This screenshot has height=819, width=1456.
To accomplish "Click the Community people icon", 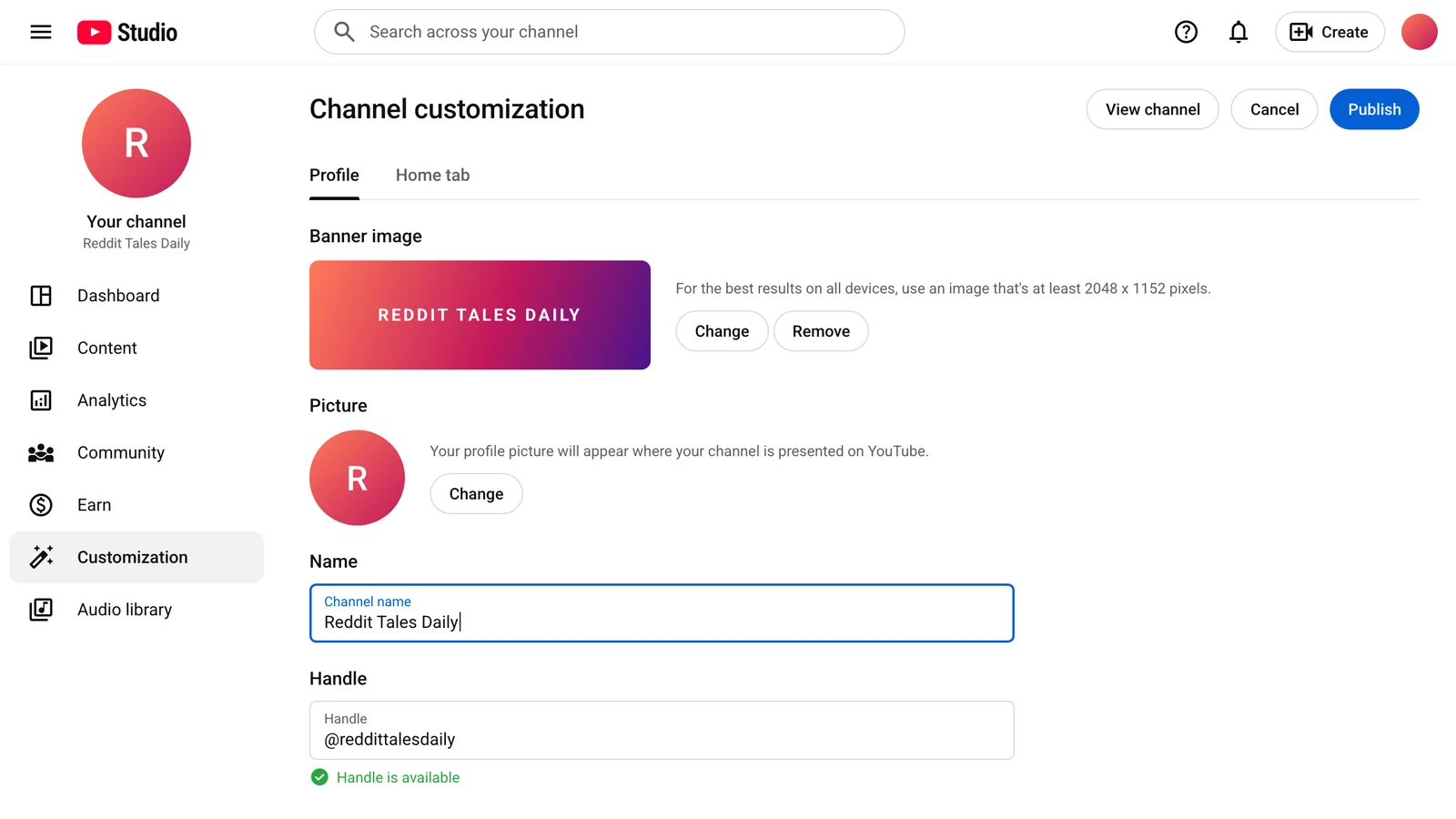I will (41, 452).
